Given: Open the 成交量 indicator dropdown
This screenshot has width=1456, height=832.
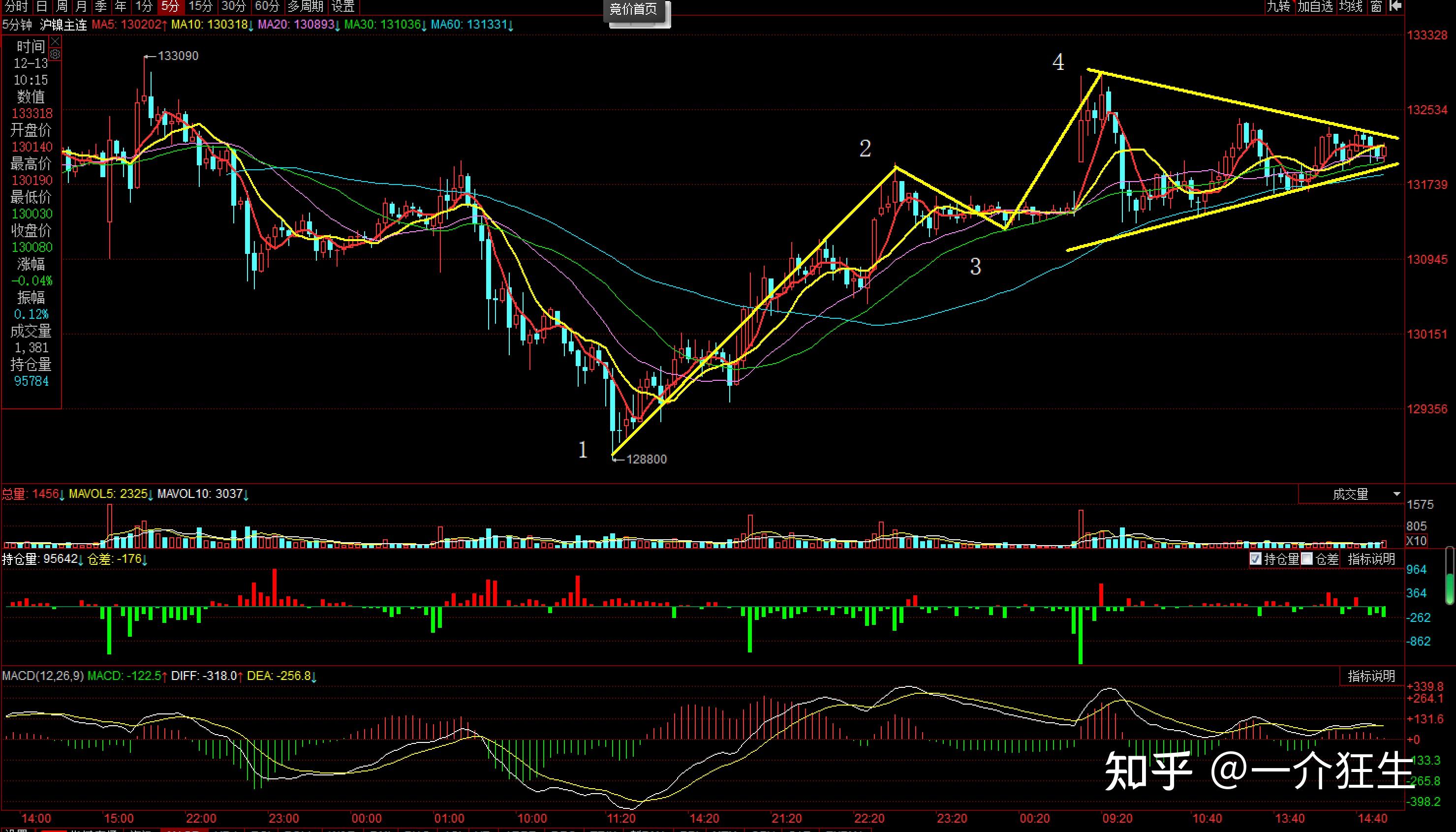Looking at the screenshot, I should click(x=1351, y=494).
